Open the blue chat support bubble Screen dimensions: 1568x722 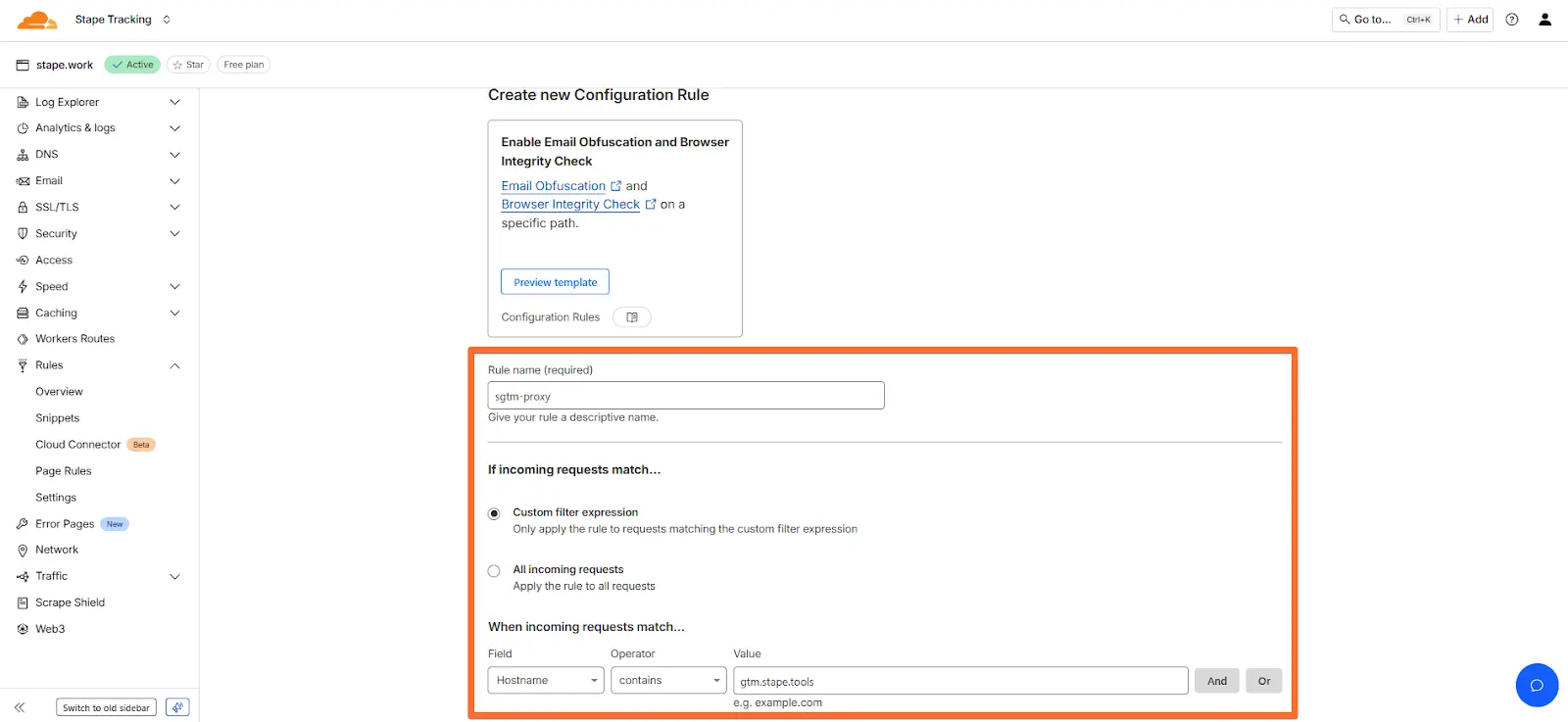tap(1537, 685)
